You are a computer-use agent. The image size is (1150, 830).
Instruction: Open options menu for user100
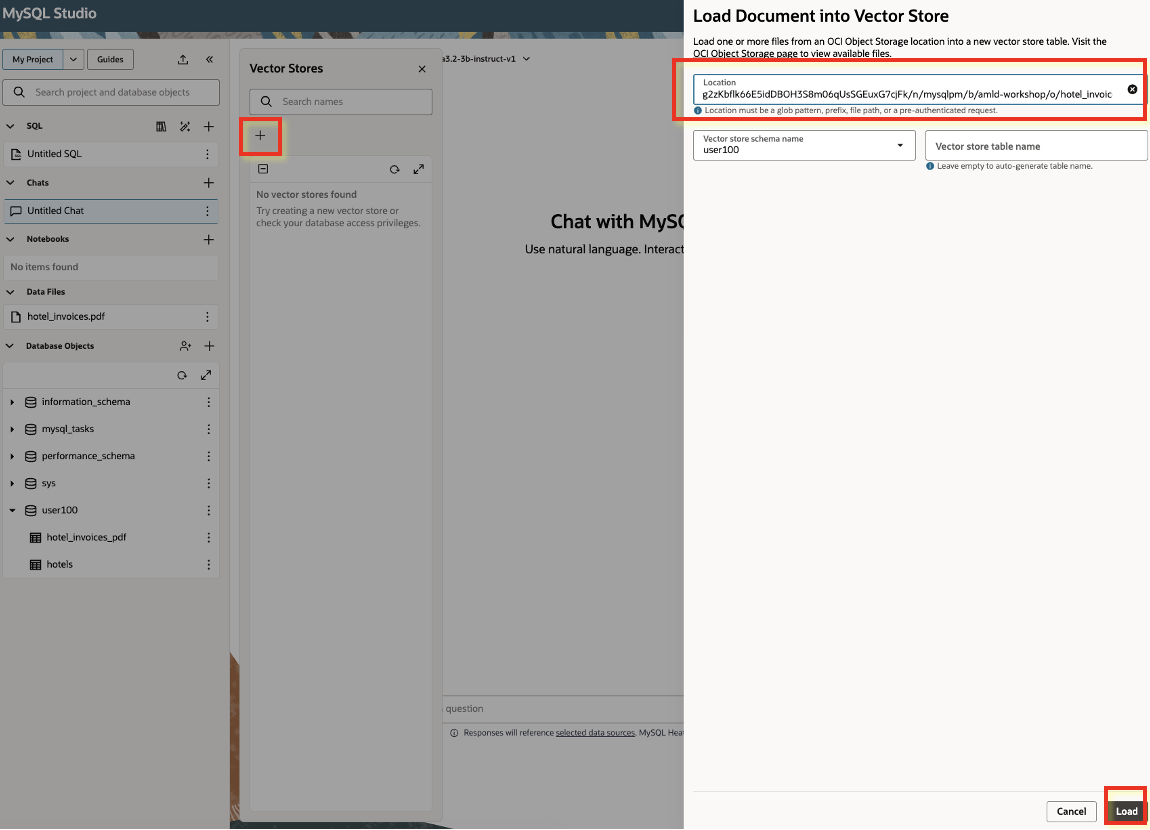coord(208,510)
